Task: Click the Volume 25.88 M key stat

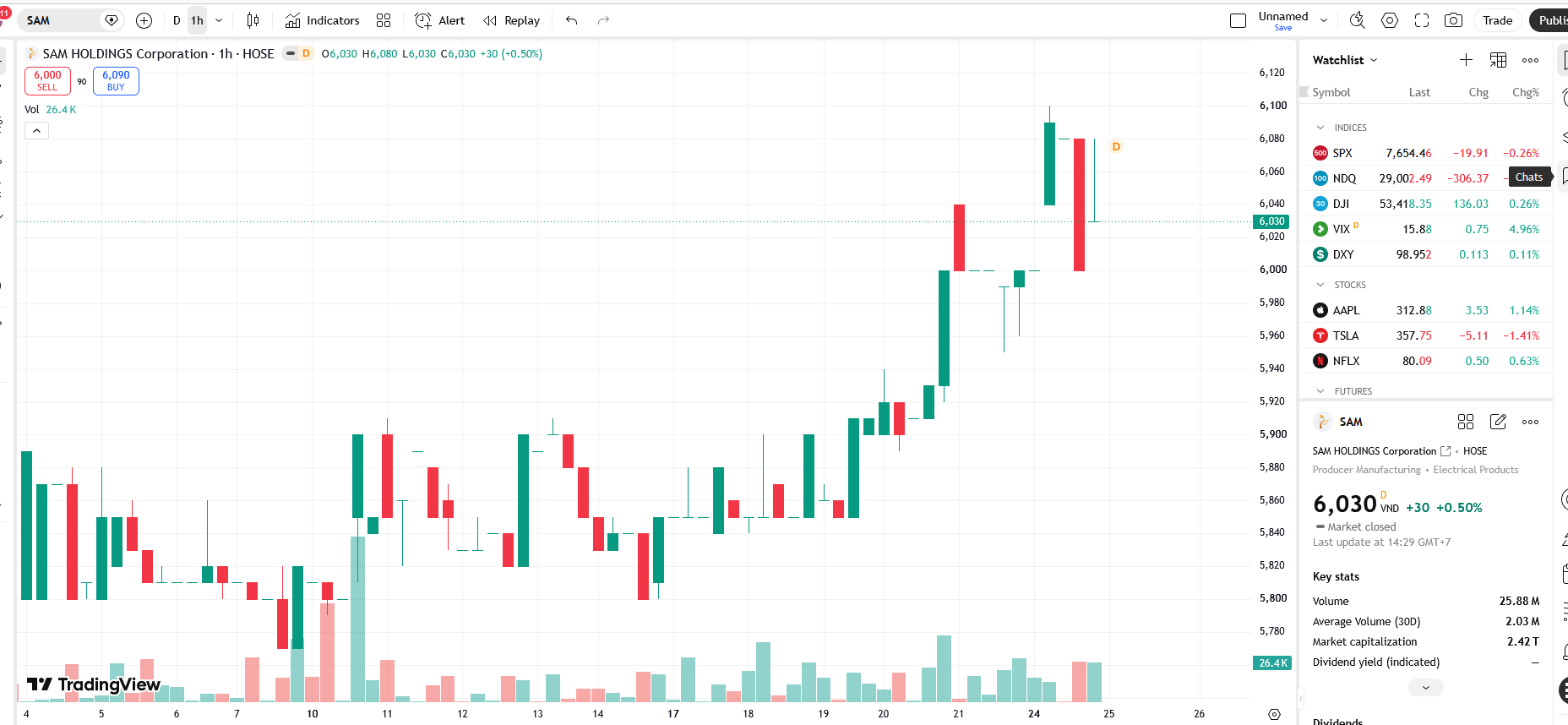Action: (1426, 601)
